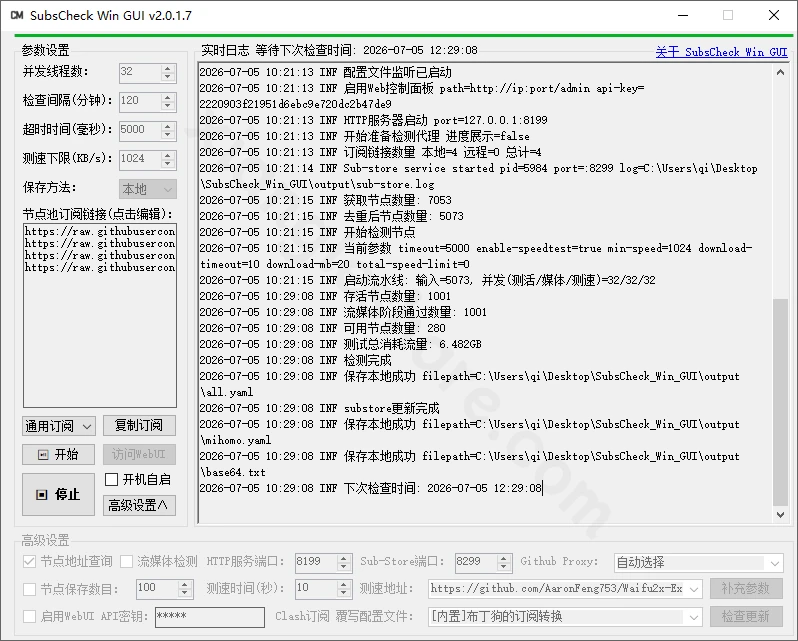Click the 节点保存数目 field showing 100
The height and width of the screenshot is (641, 798).
click(157, 589)
